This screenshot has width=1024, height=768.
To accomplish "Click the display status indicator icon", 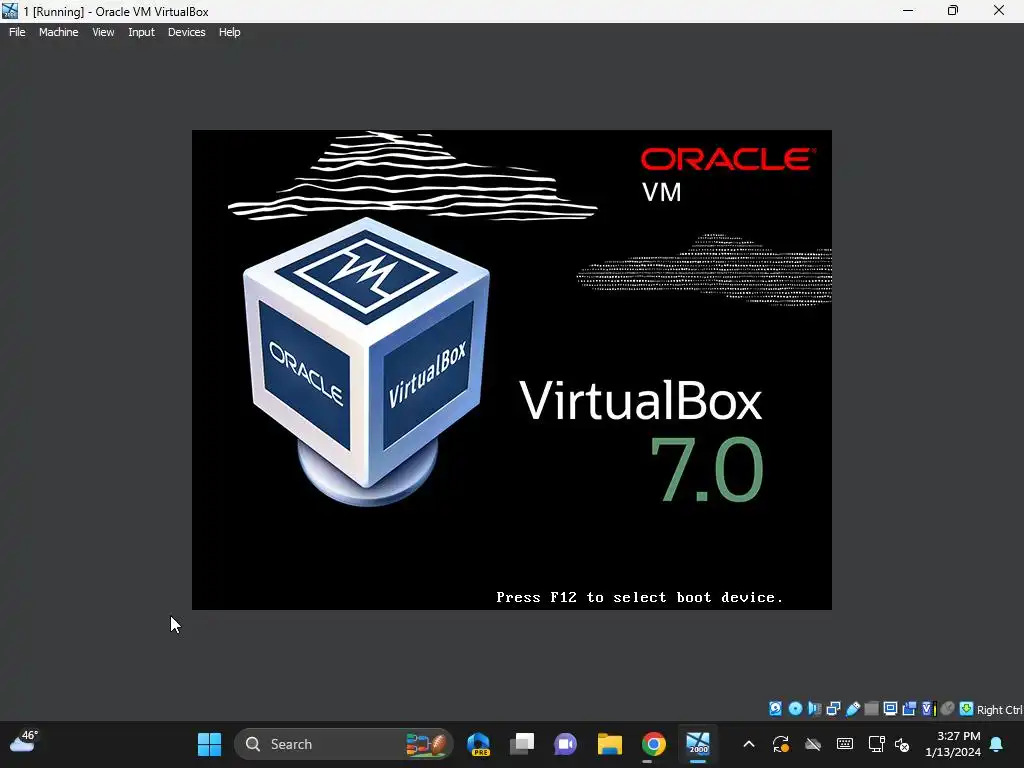I will point(890,709).
